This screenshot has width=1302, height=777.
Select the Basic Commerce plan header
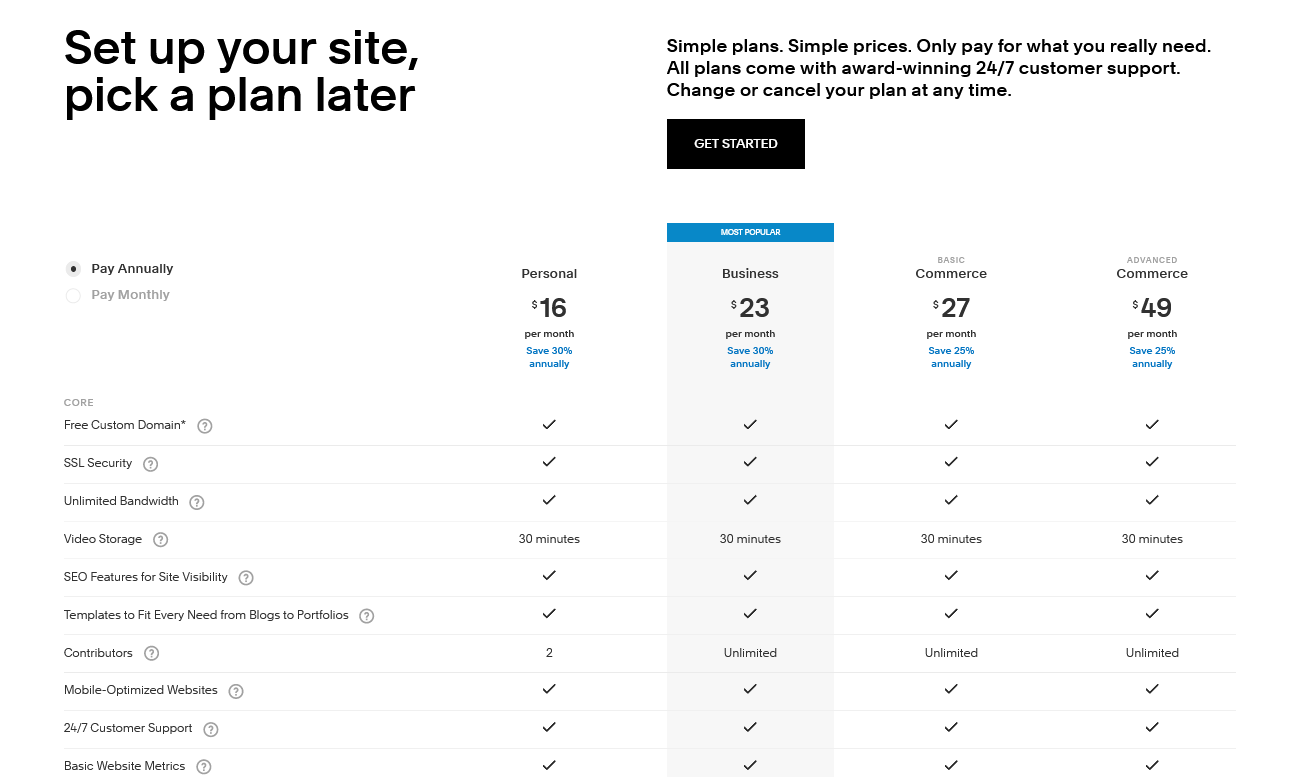(x=951, y=268)
